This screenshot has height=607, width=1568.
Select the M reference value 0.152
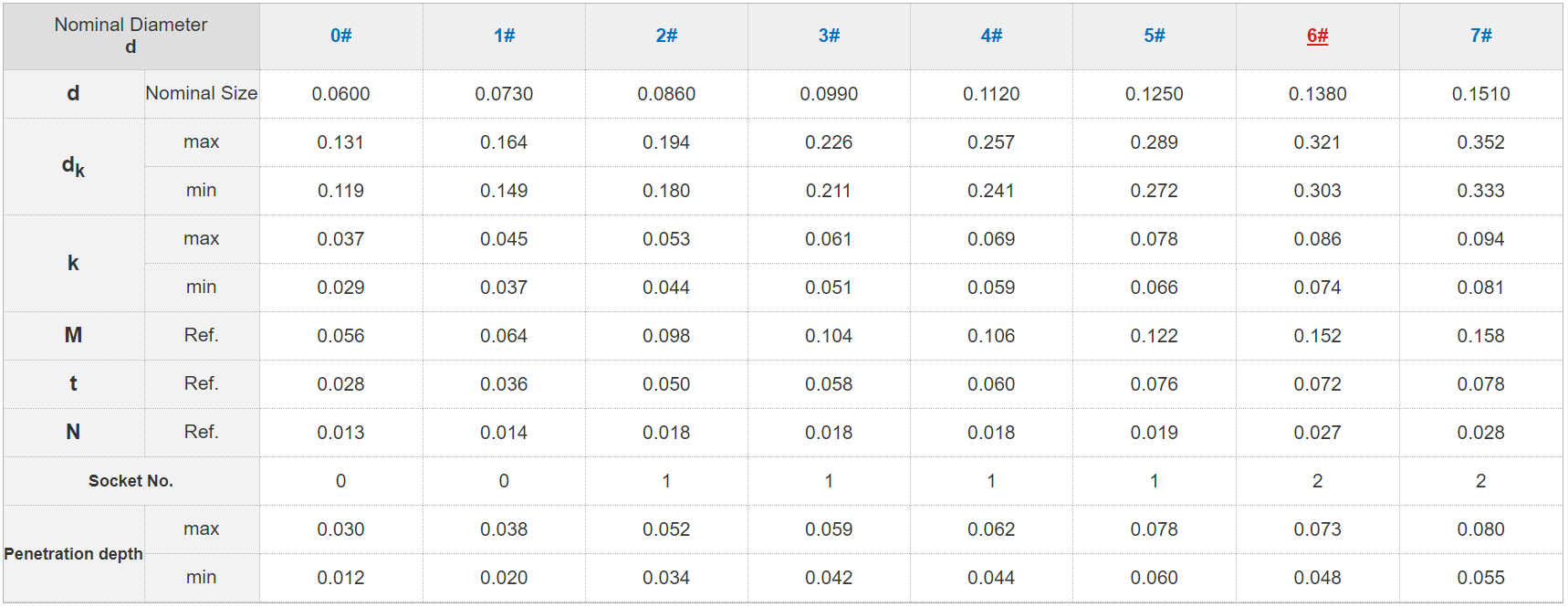coord(1317,336)
